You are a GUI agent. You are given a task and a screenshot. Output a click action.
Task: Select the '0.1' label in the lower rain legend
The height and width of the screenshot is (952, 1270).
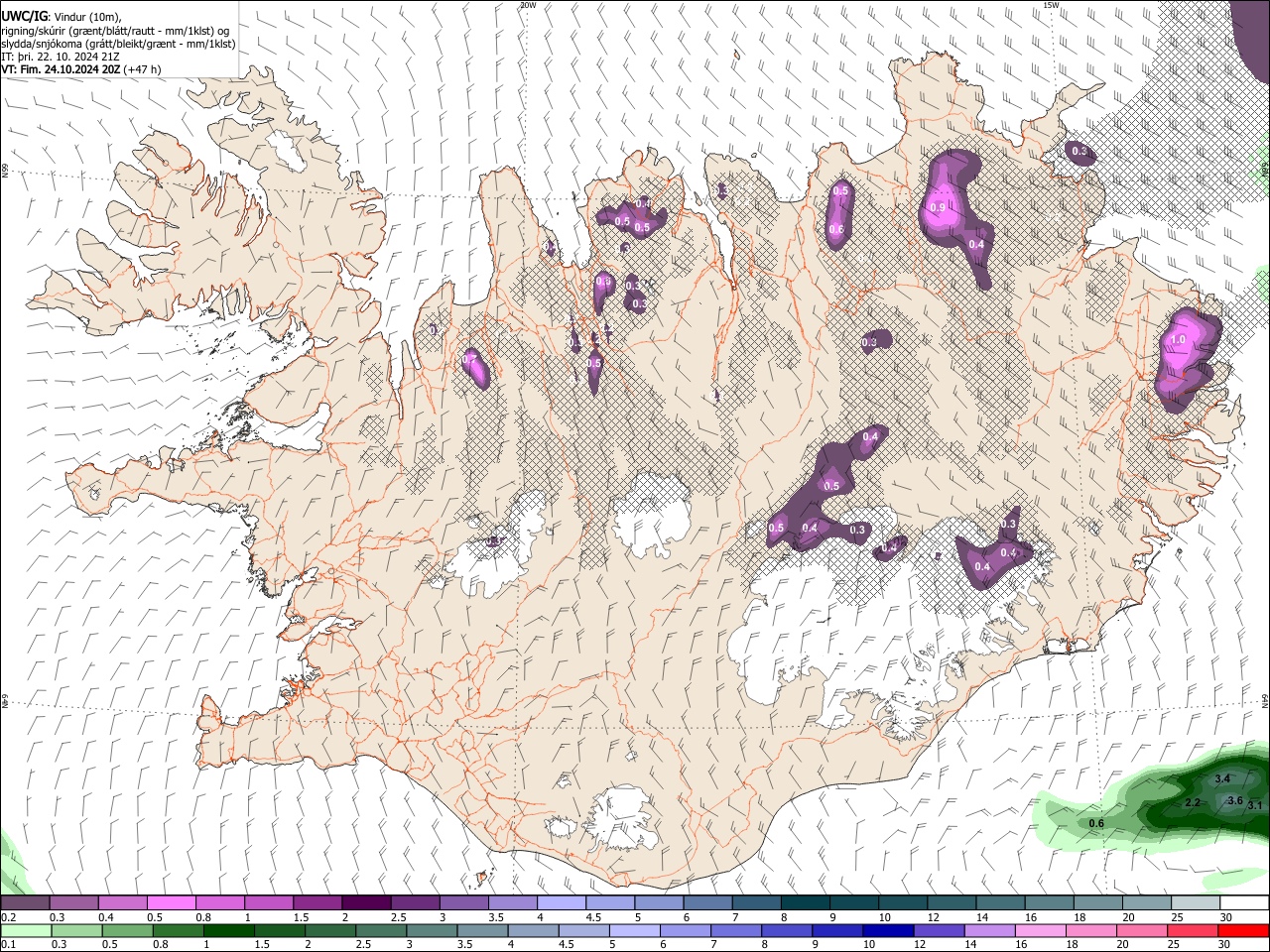pyautogui.click(x=8, y=944)
